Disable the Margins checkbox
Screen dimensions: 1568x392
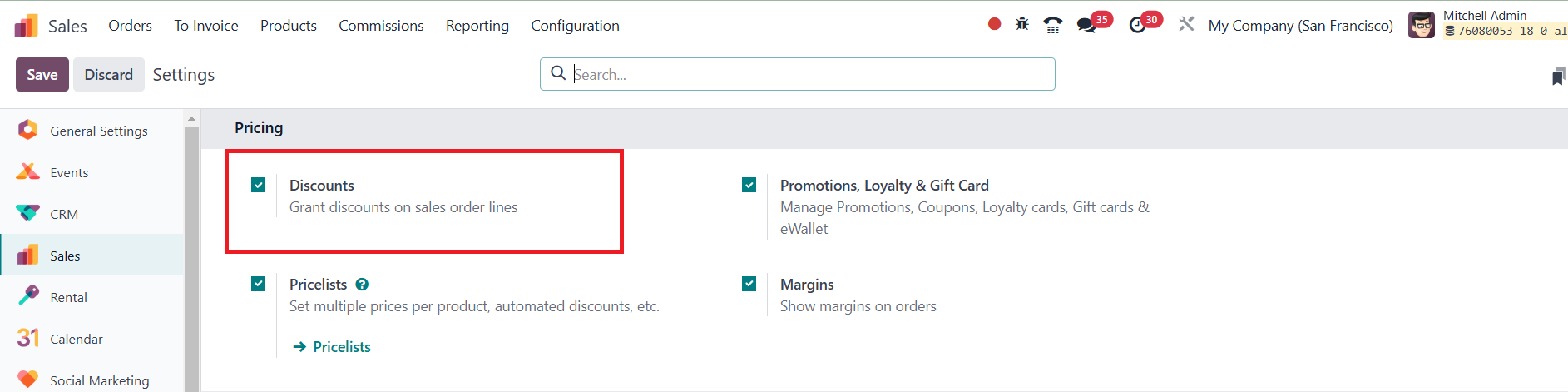[749, 284]
